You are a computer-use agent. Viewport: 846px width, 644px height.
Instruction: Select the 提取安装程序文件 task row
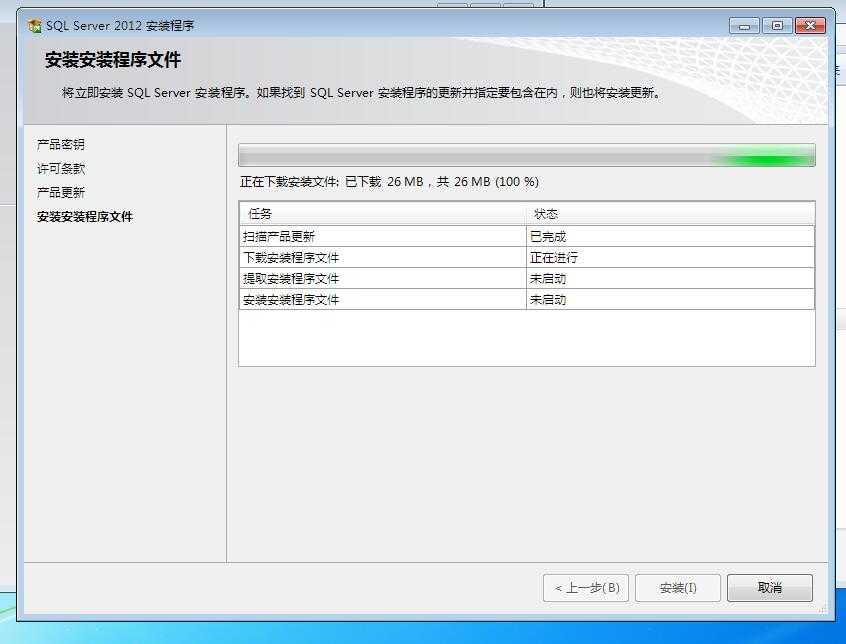pos(527,278)
